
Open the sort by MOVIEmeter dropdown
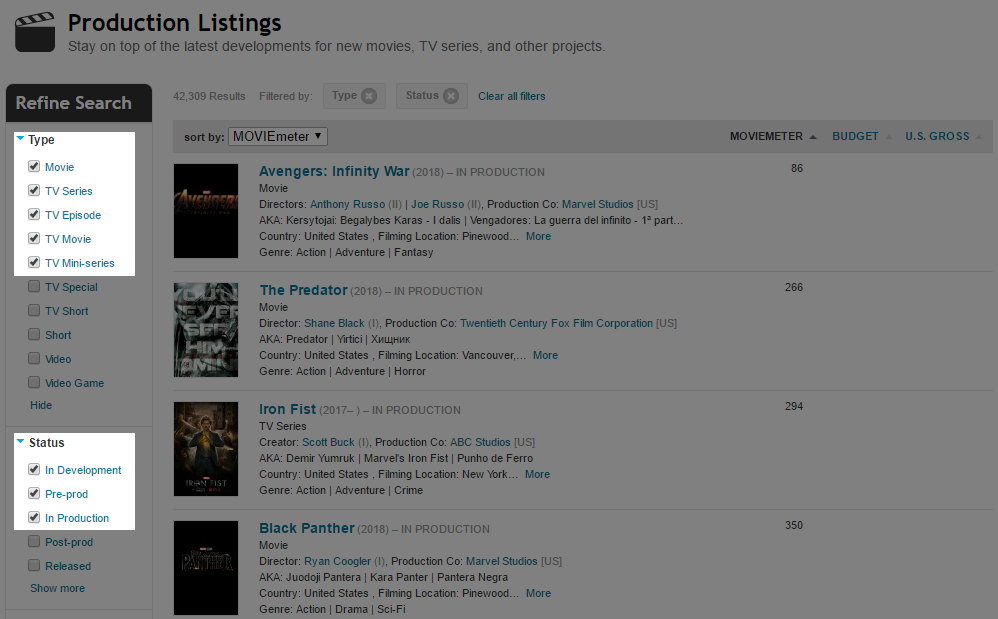[x=277, y=136]
